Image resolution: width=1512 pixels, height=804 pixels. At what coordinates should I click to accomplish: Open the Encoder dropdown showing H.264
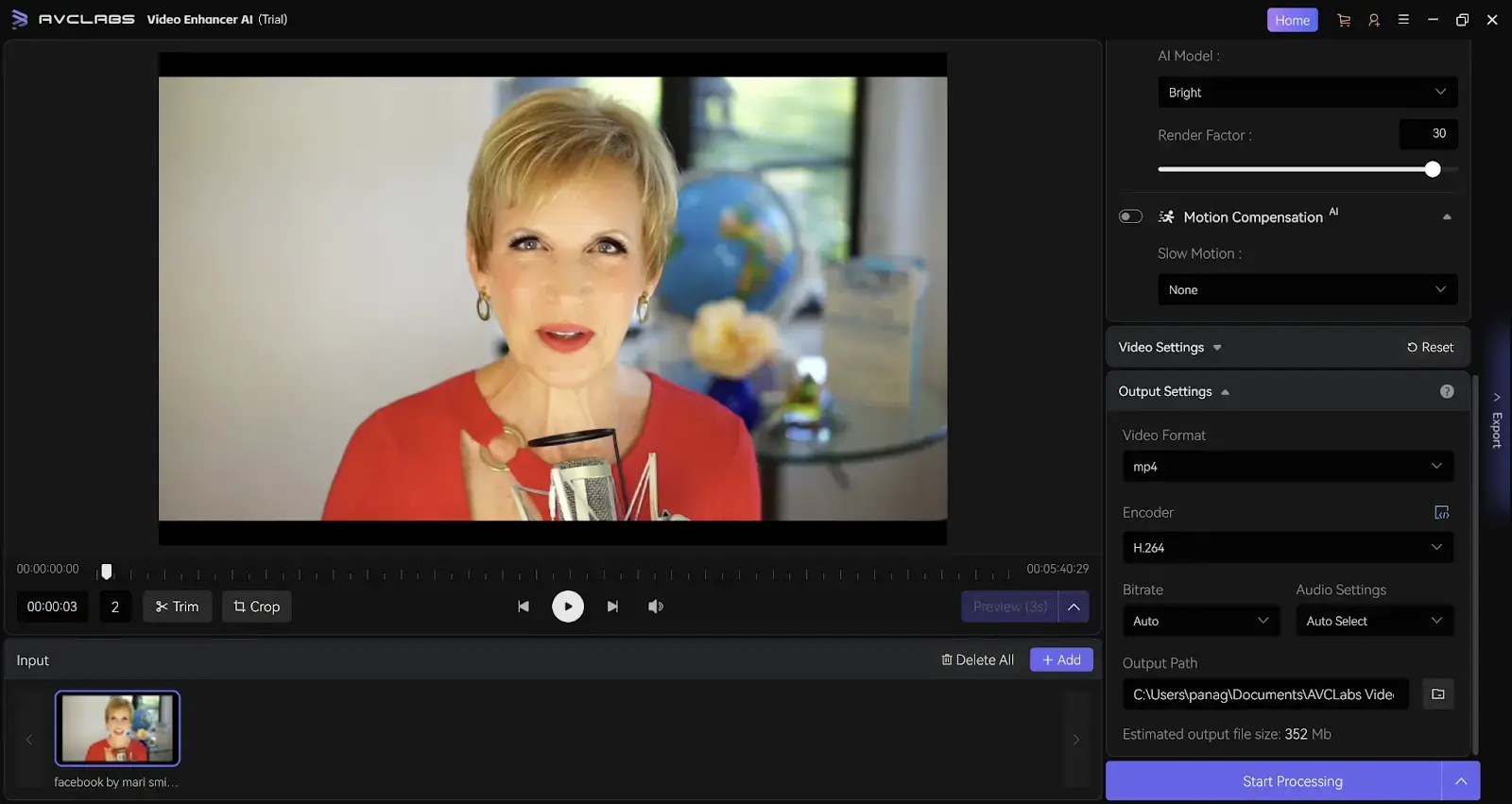click(x=1287, y=548)
